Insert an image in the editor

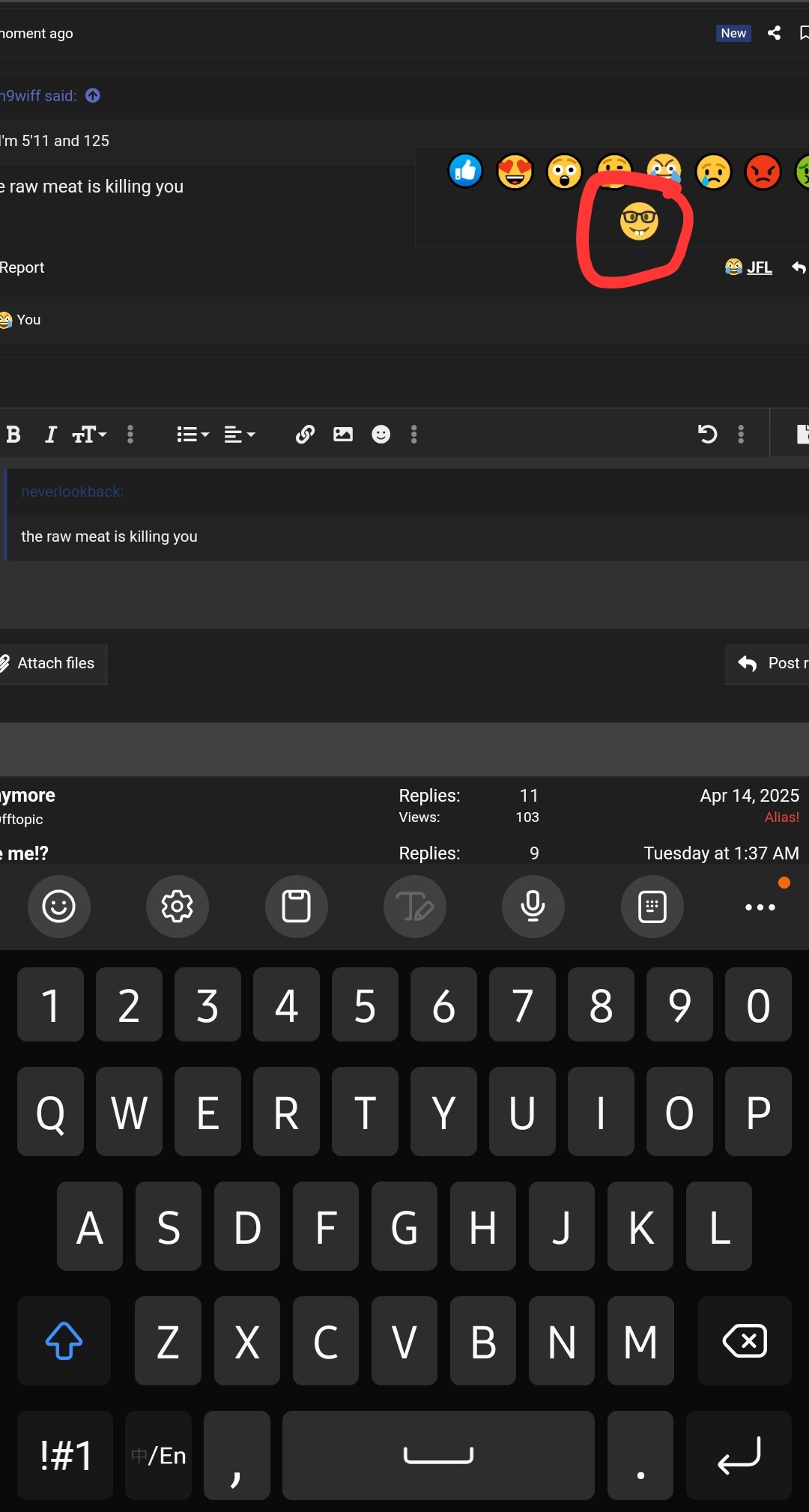(343, 435)
